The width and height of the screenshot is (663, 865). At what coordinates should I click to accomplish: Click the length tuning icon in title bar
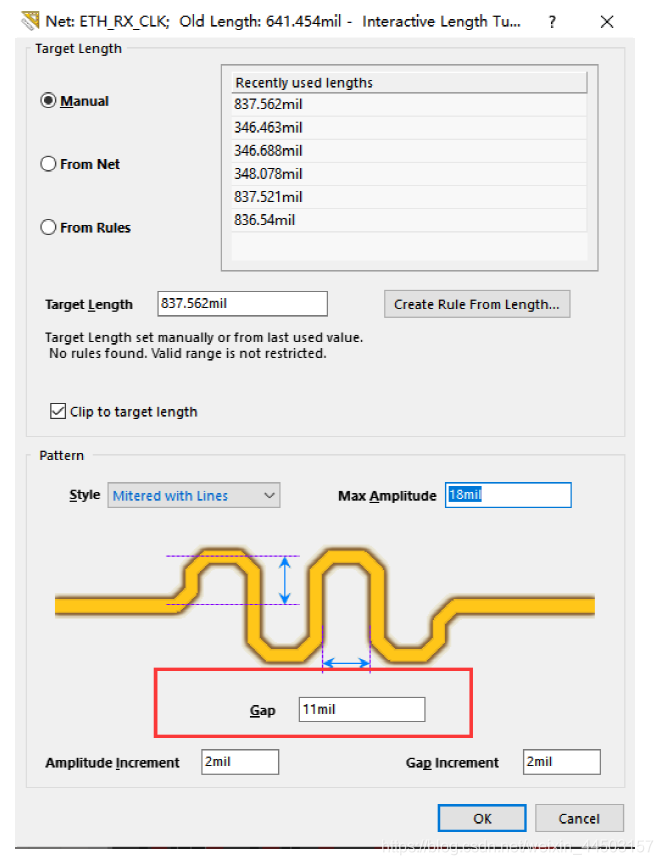pos(30,20)
